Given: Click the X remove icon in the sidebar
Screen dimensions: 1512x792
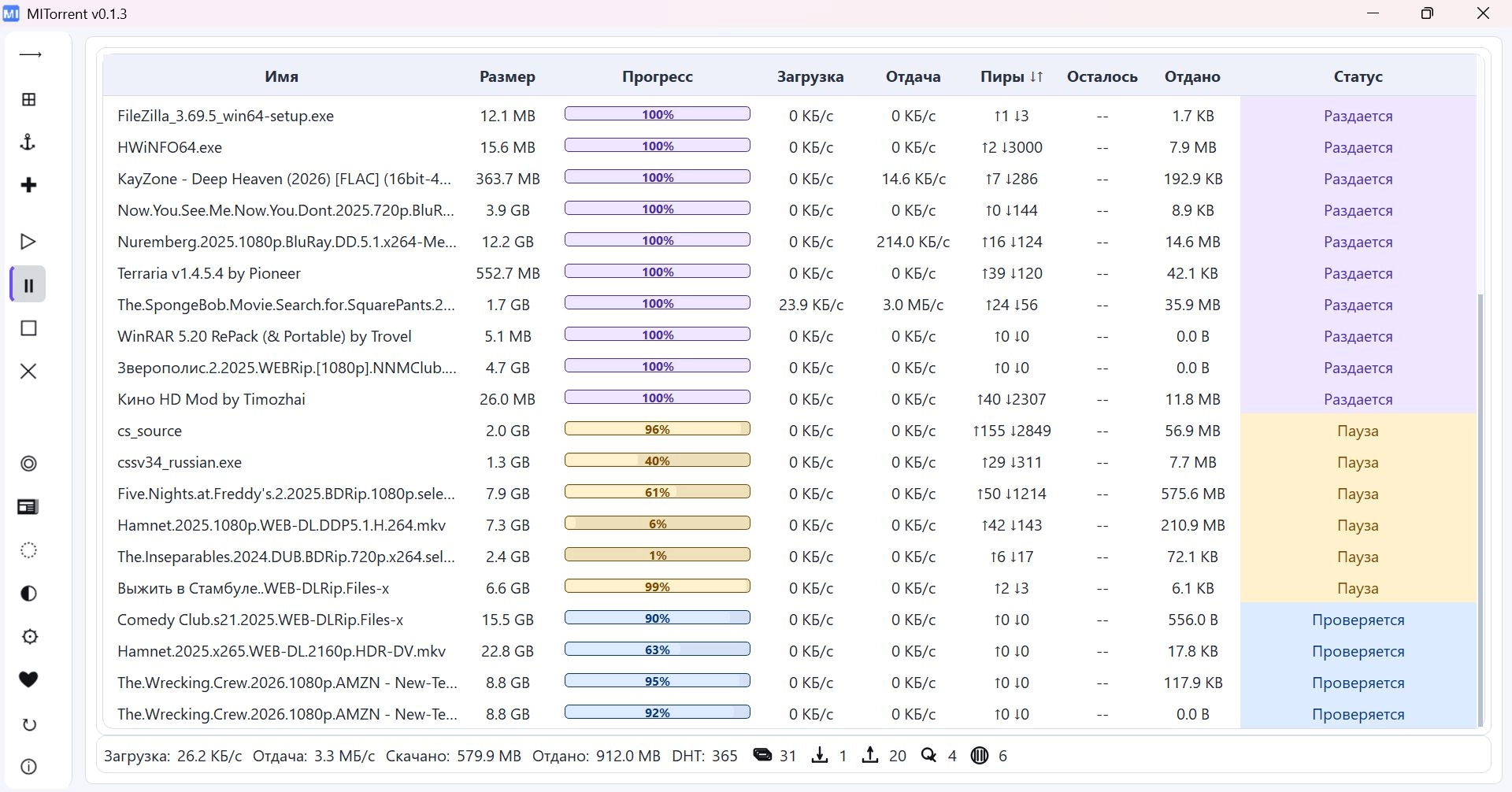Looking at the screenshot, I should [x=28, y=371].
